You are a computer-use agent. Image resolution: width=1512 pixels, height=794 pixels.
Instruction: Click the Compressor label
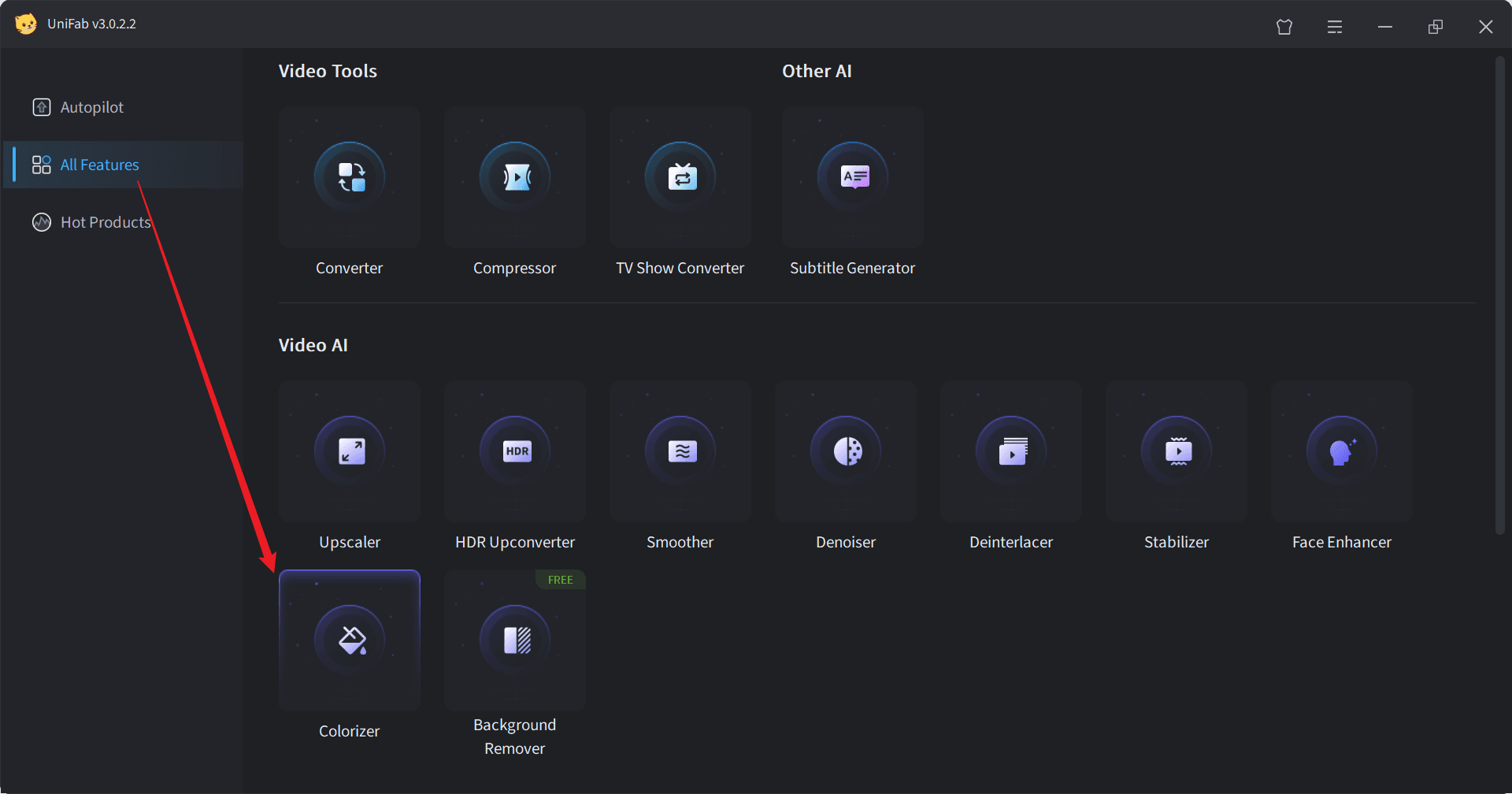point(515,269)
